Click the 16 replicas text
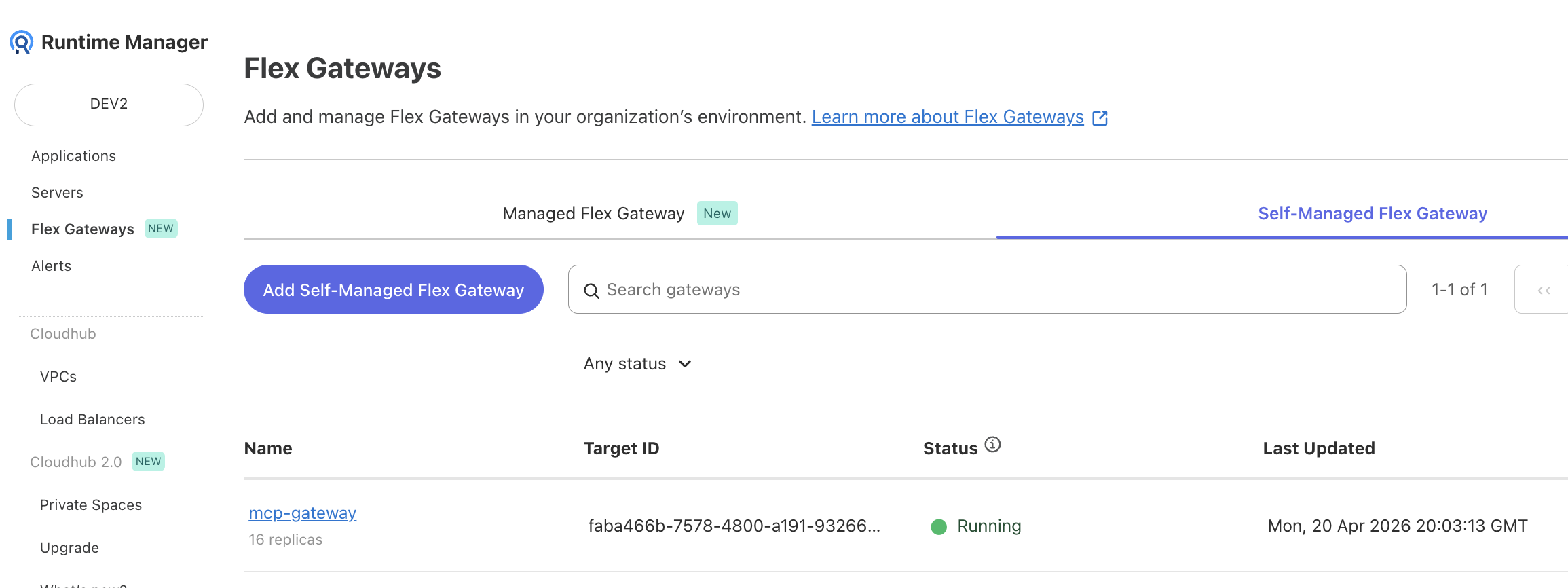The image size is (1568, 588). click(x=285, y=540)
